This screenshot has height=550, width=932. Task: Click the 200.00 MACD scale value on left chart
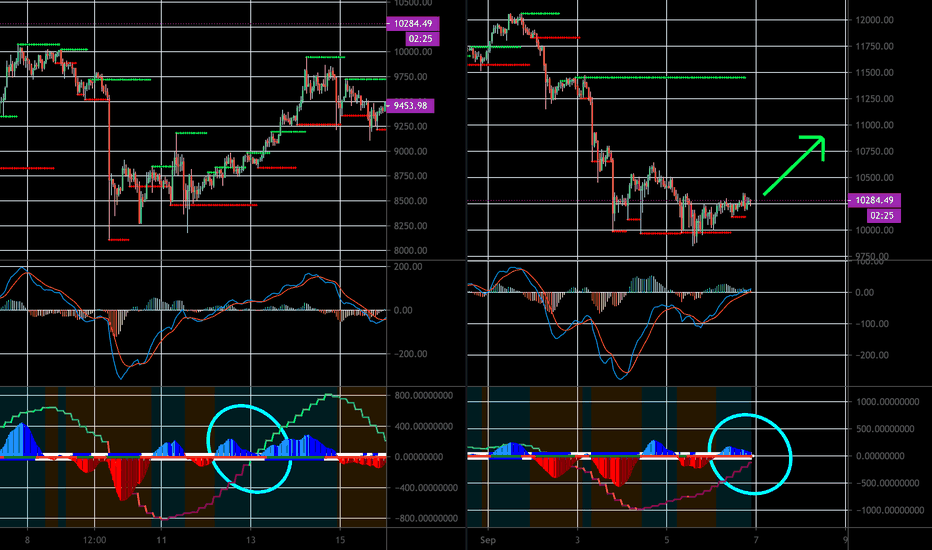tap(408, 266)
